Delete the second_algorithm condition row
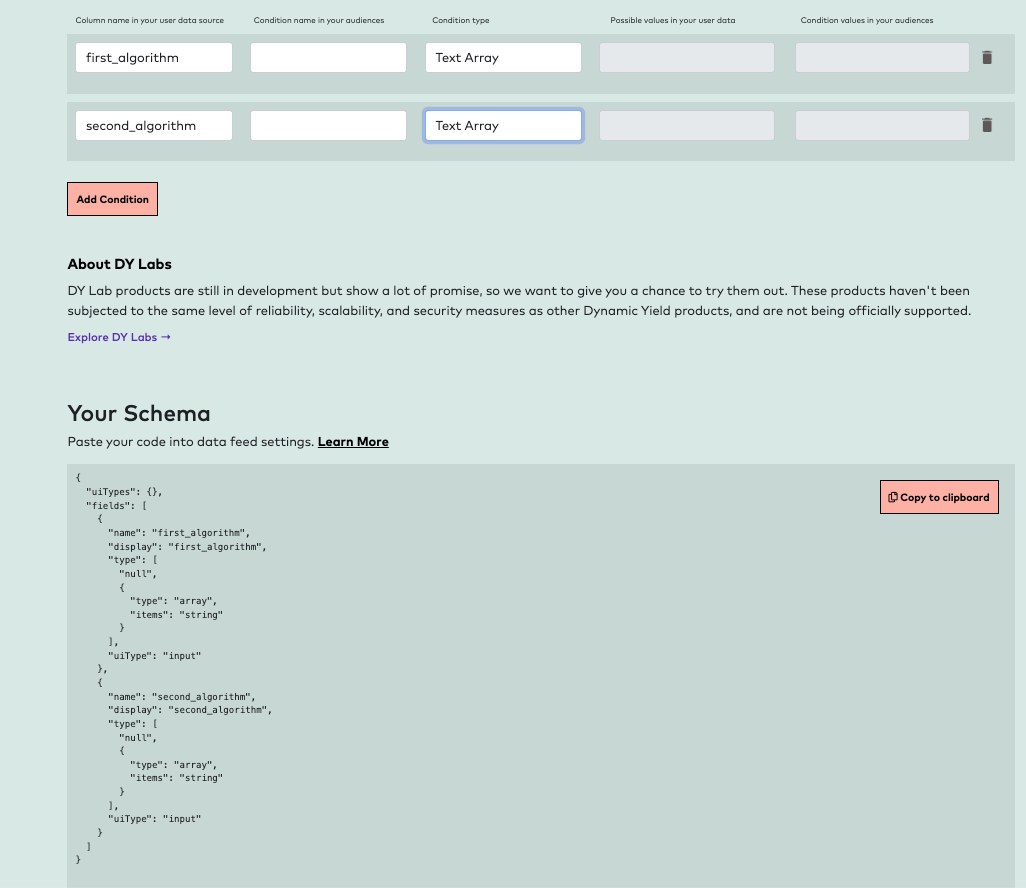This screenshot has height=888, width=1026. click(987, 125)
